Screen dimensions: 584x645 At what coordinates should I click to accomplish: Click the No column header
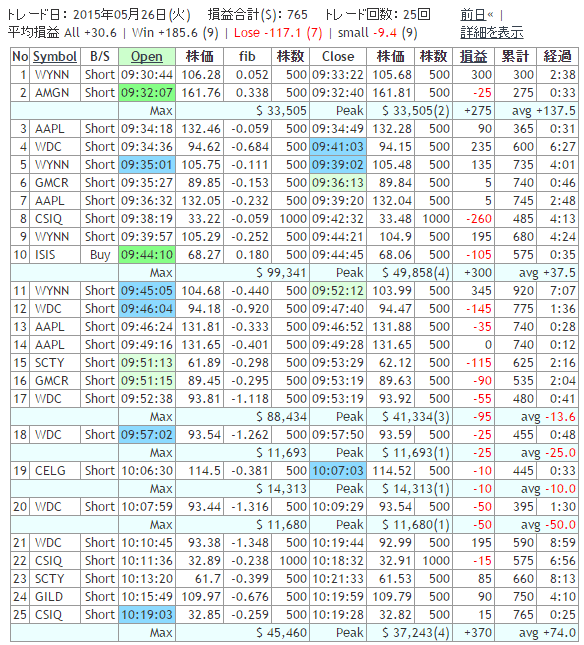(x=20, y=56)
